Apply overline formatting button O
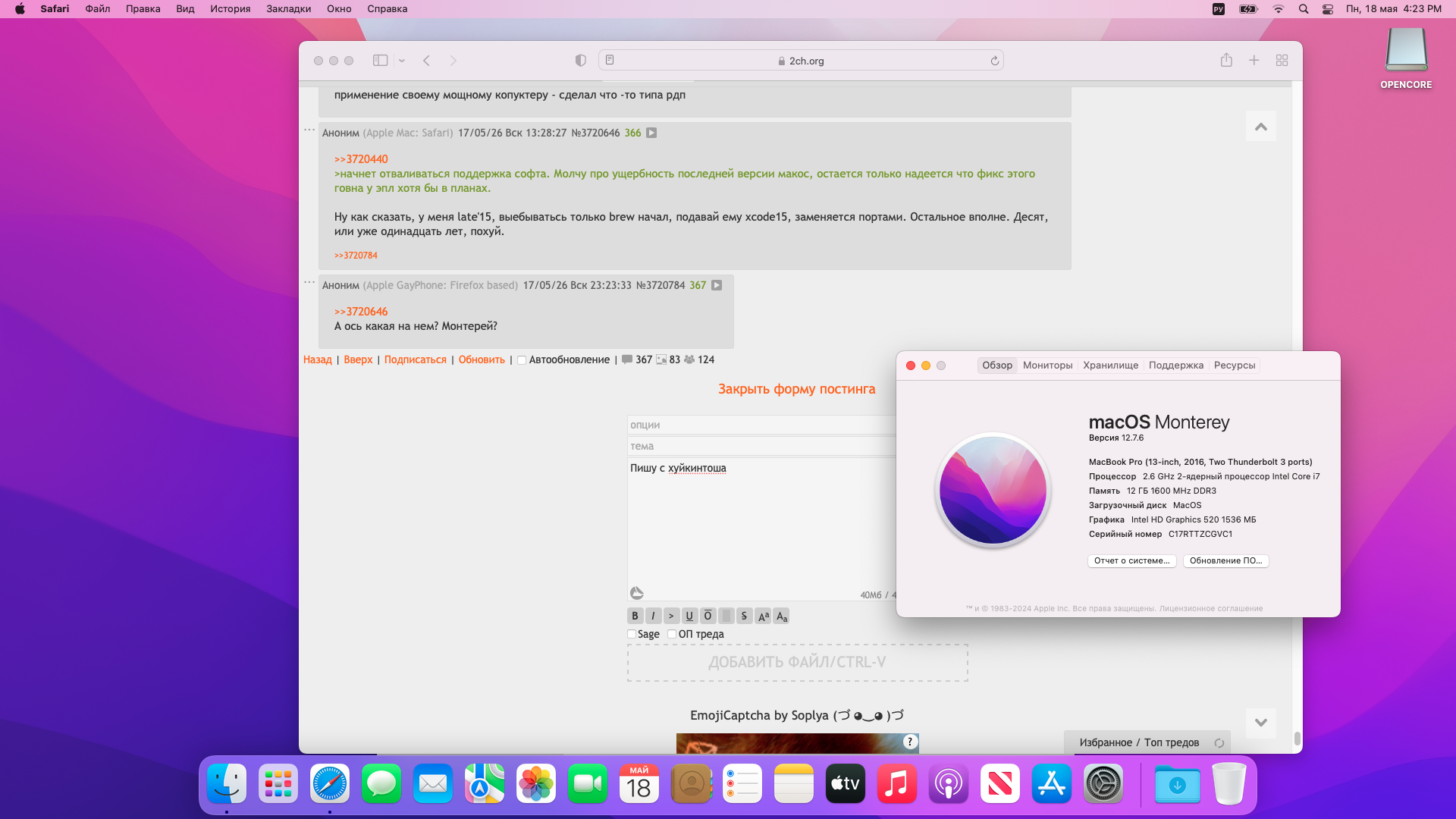This screenshot has height=819, width=1456. pos(708,616)
